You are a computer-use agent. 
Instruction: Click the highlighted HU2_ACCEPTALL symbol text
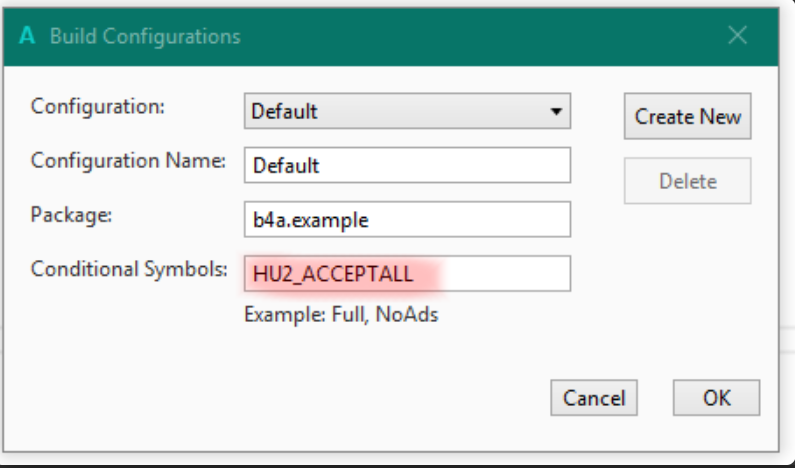coord(333,274)
